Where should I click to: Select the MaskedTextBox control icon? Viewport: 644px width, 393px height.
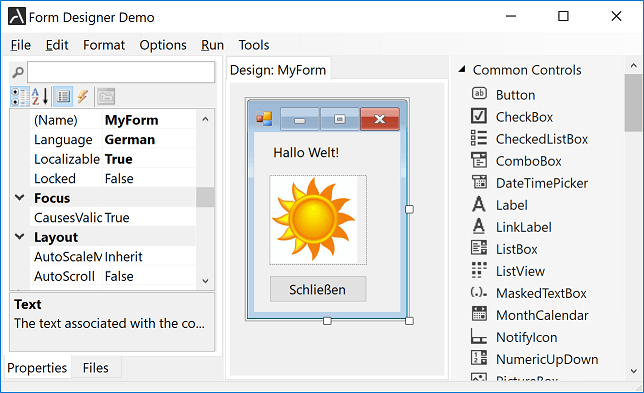click(479, 292)
